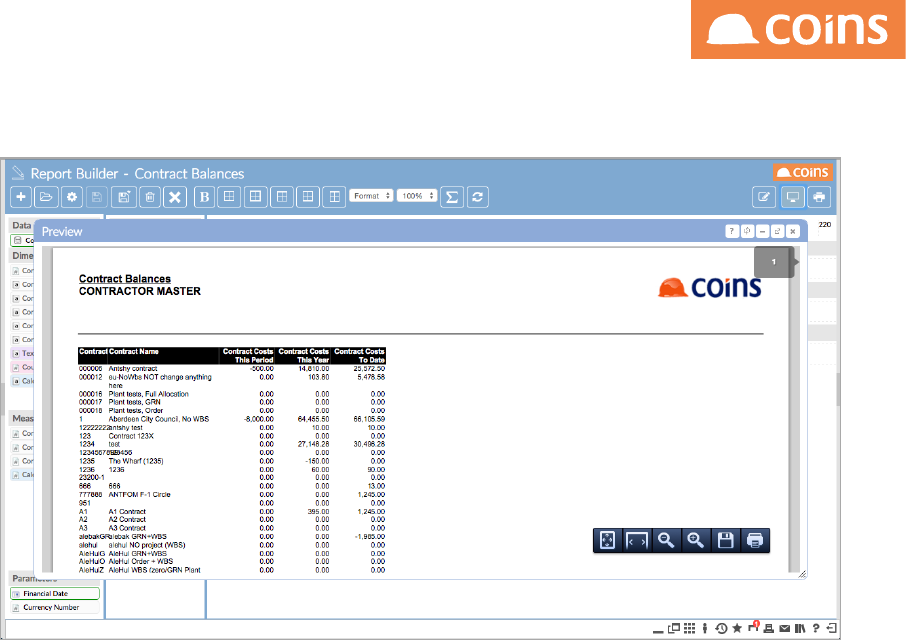
Task: Open a report with the folder icon
Action: coord(46,197)
